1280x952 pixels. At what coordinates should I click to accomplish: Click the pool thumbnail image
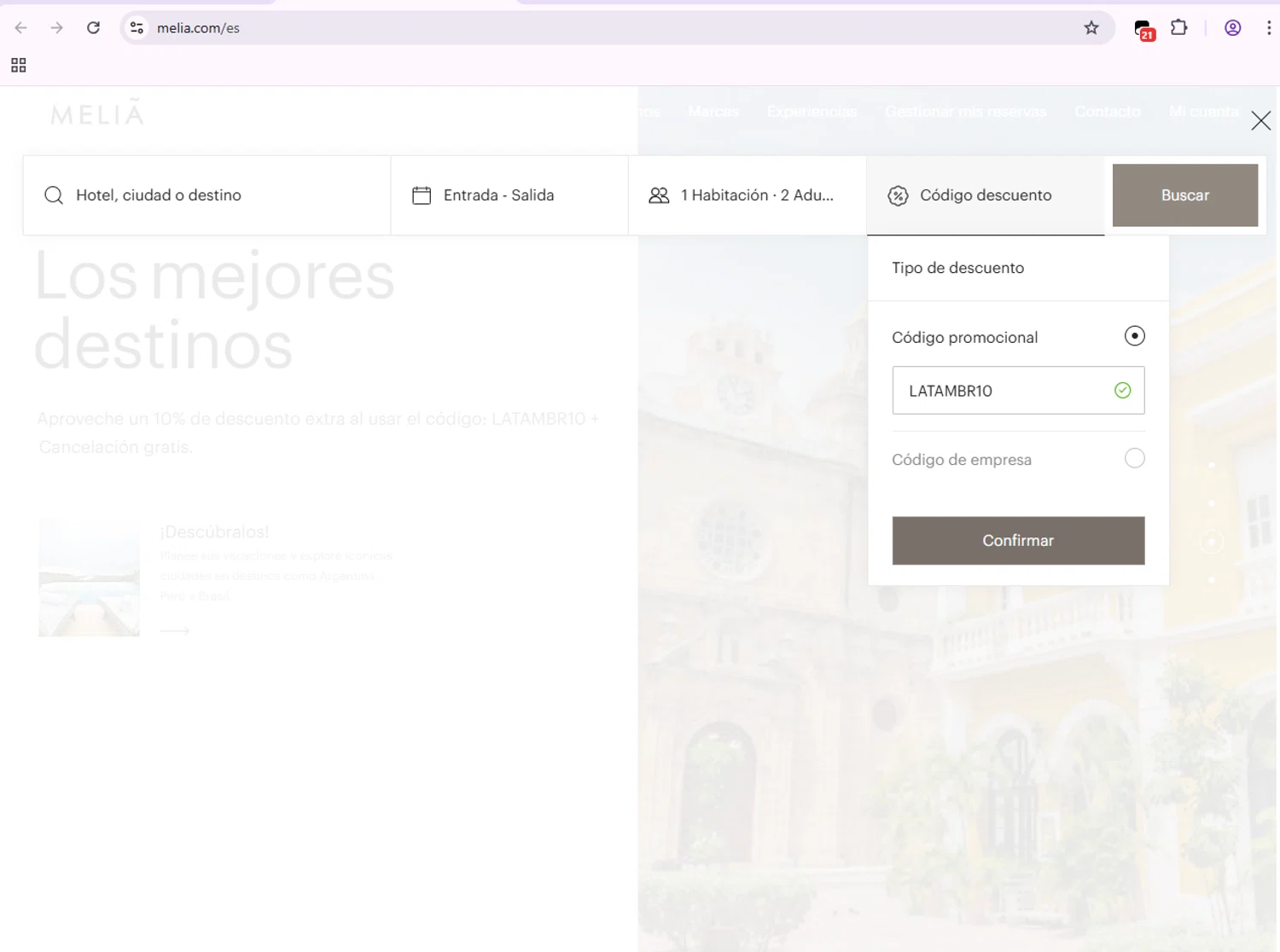pyautogui.click(x=89, y=578)
